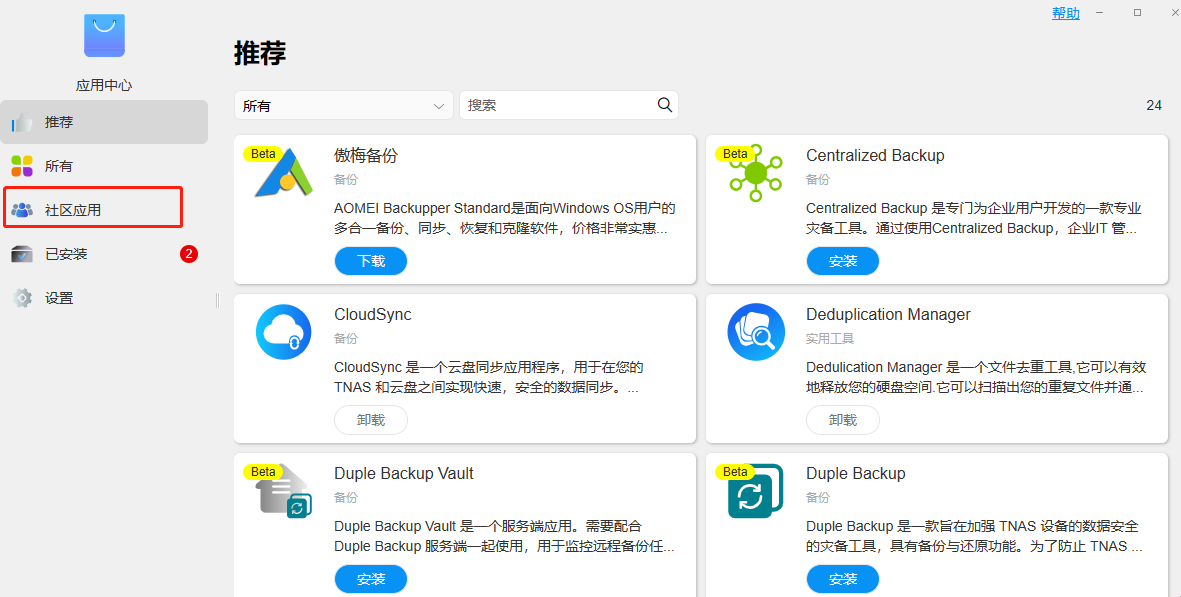The width and height of the screenshot is (1181, 597).
Task: Install Centralized Backup with the 安装 button
Action: tap(843, 261)
